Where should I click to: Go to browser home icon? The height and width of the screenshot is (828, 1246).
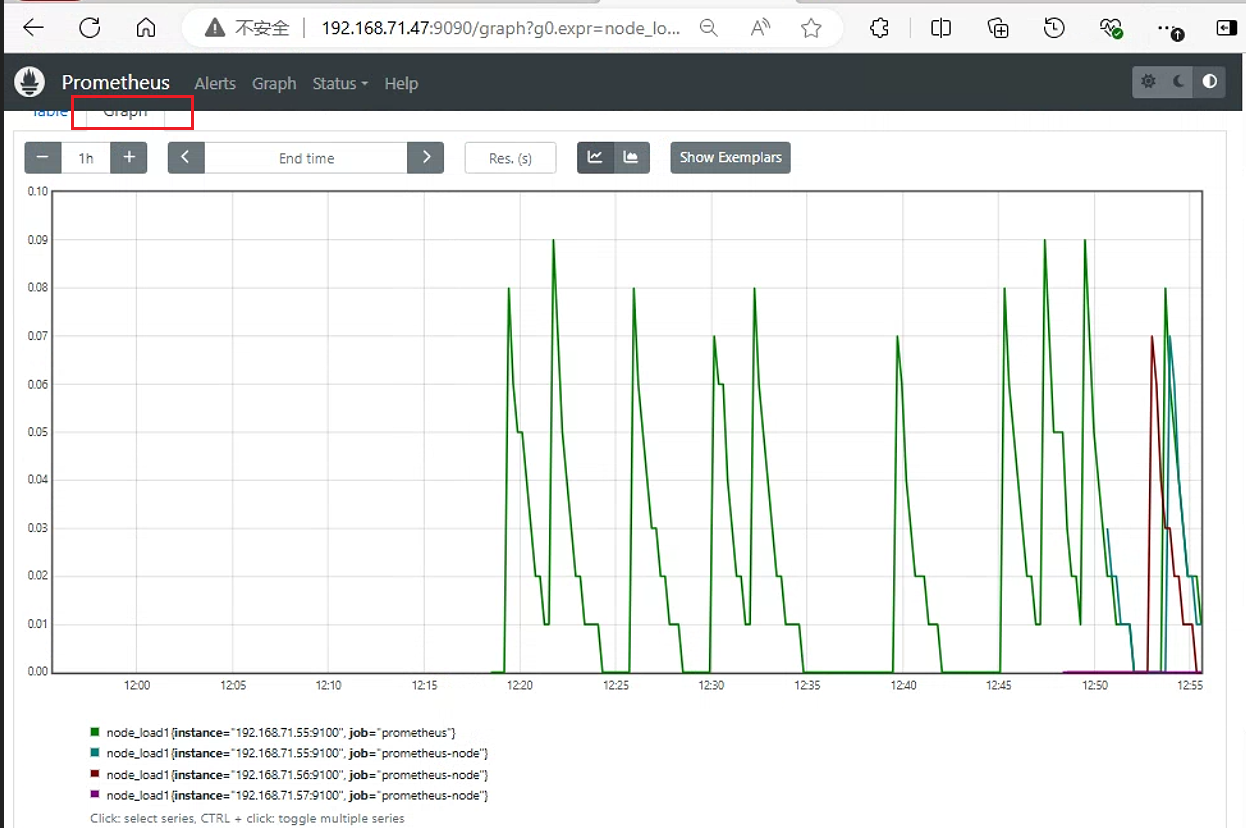pos(146,28)
